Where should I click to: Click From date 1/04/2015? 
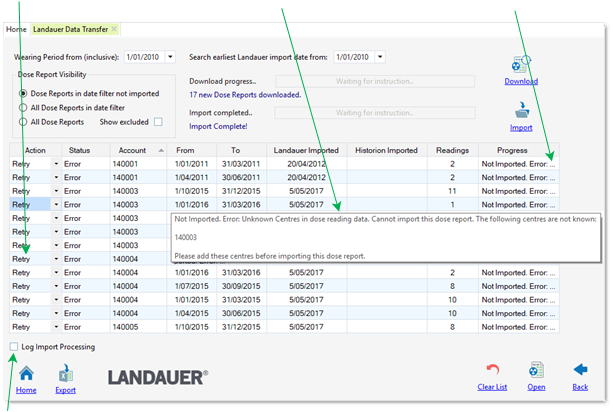[192, 313]
